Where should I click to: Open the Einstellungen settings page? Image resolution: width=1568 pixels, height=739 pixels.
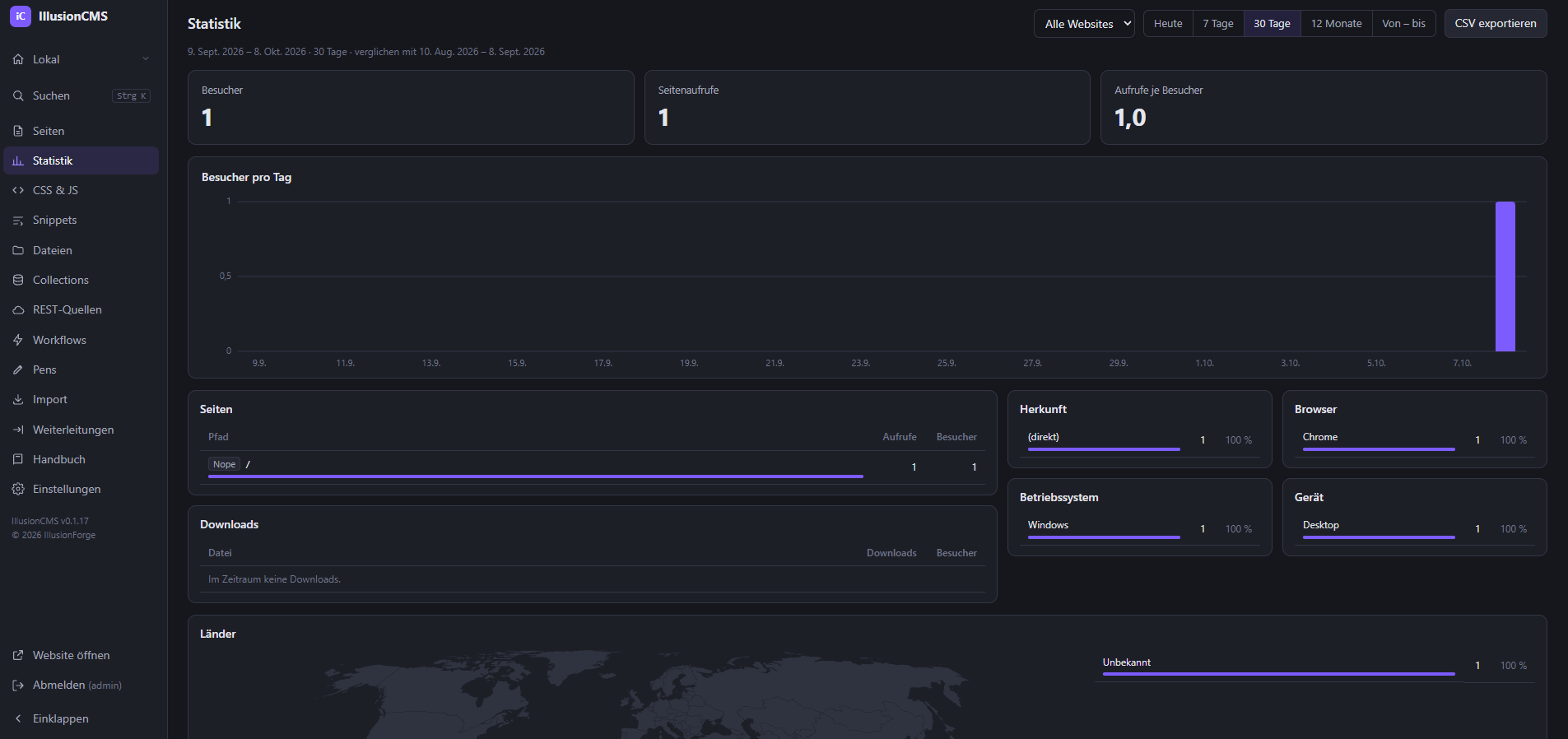click(81, 489)
